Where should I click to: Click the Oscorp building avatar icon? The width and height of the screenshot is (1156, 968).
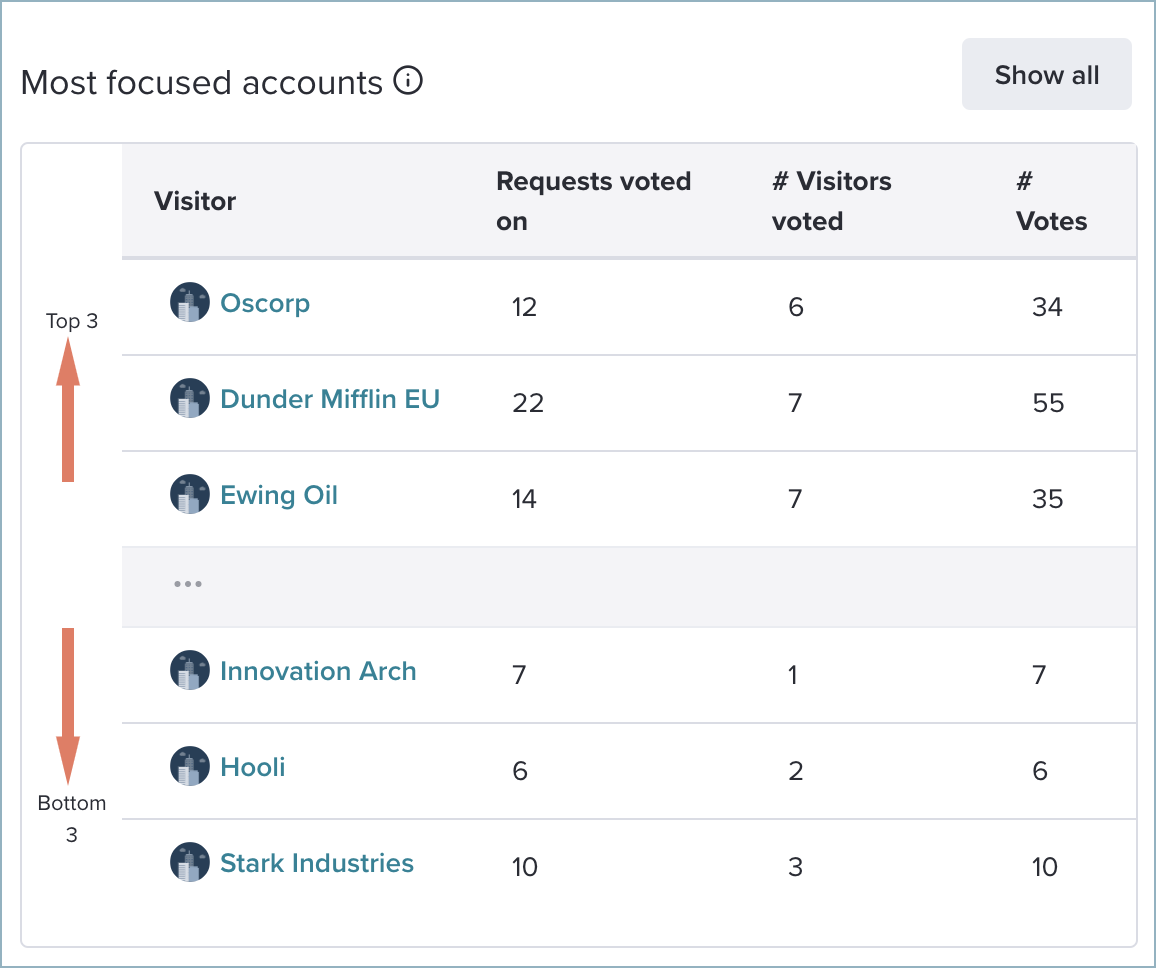tap(190, 302)
